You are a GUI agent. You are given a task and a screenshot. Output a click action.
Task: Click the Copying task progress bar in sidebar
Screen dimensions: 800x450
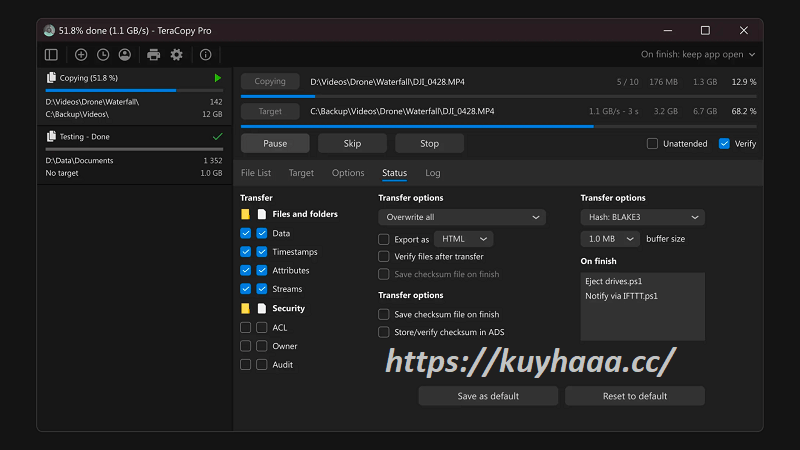(134, 90)
